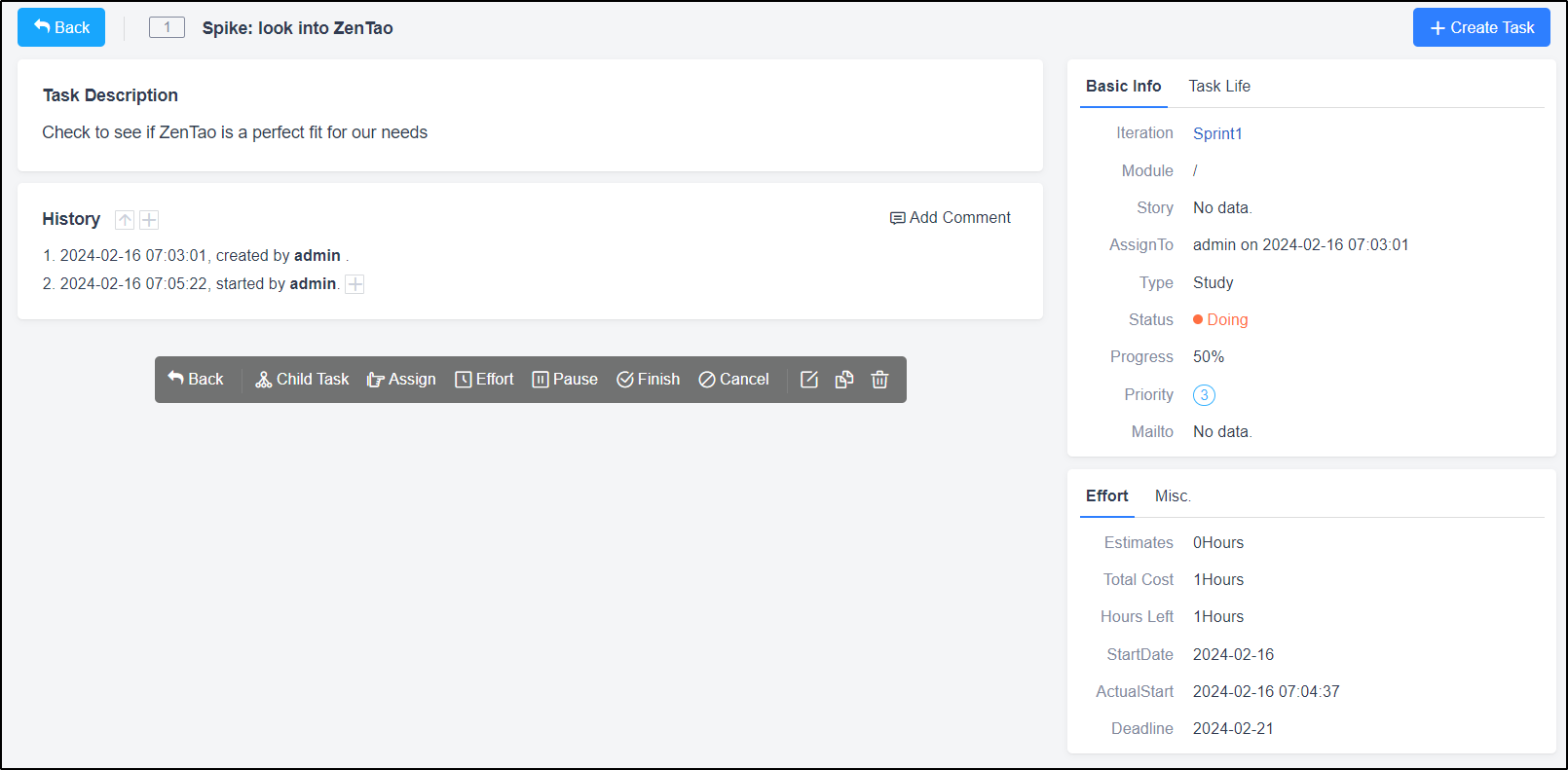Click Back in the dark action toolbar

tap(196, 379)
